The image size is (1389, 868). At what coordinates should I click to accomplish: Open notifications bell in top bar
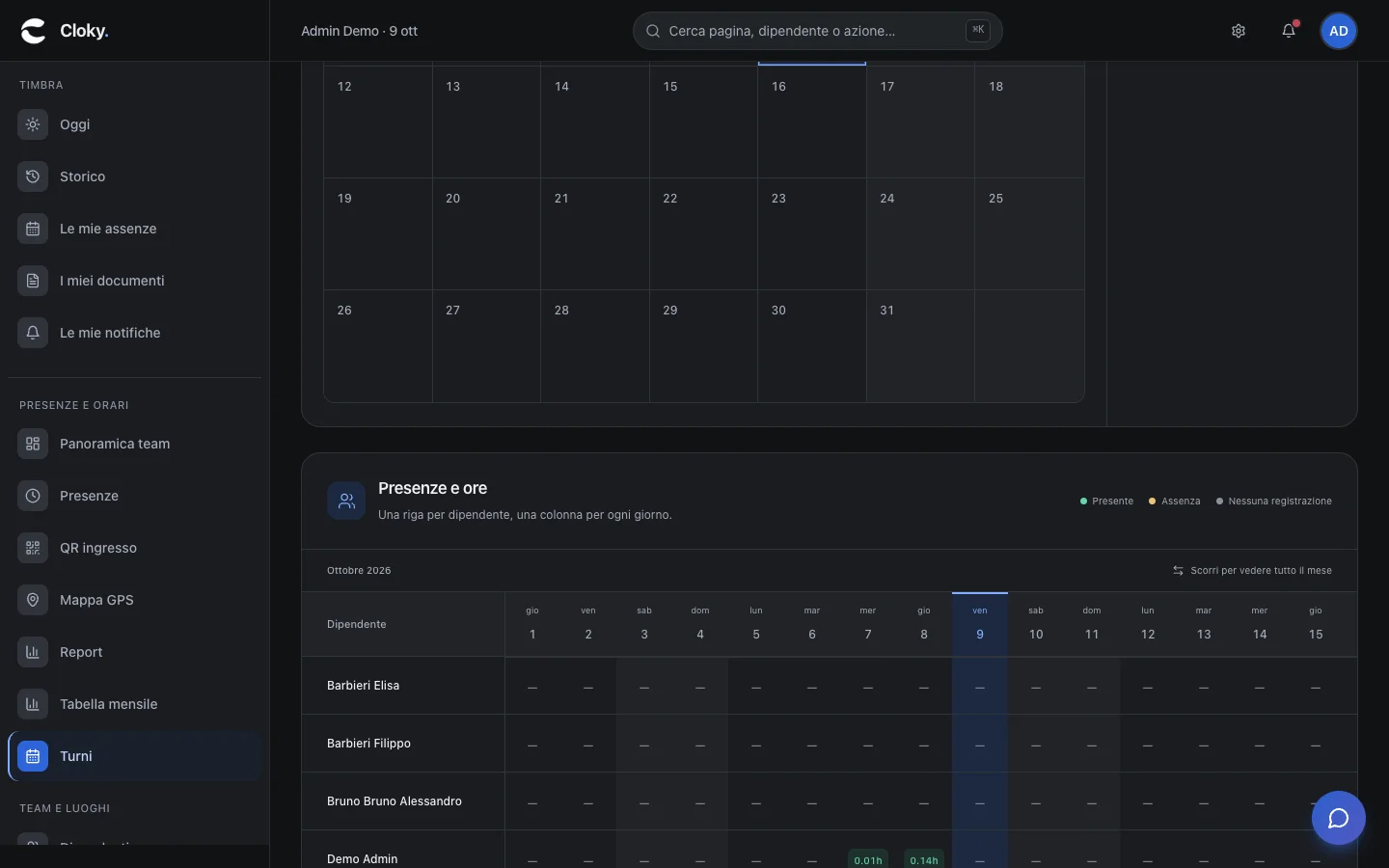[x=1289, y=31]
